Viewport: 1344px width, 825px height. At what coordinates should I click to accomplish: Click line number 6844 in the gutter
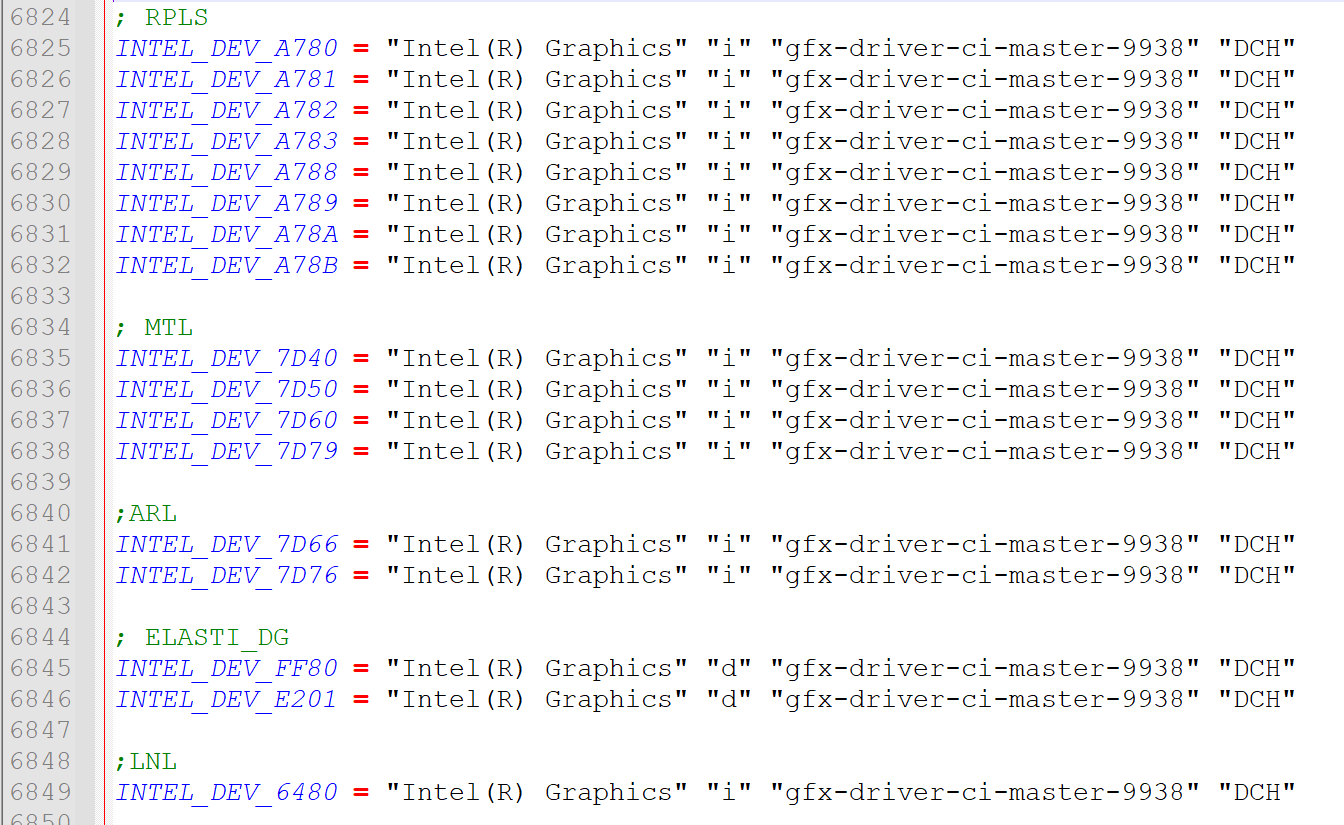click(x=41, y=637)
